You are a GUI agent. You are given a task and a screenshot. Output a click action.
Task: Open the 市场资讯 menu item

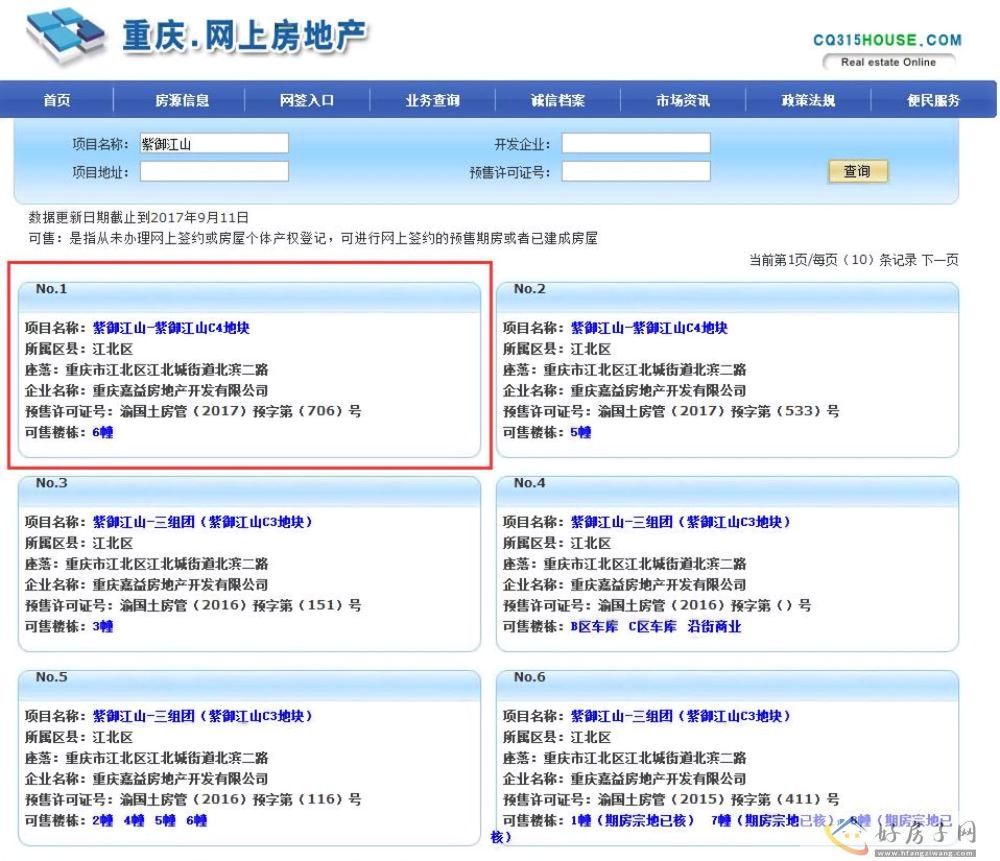pos(683,100)
